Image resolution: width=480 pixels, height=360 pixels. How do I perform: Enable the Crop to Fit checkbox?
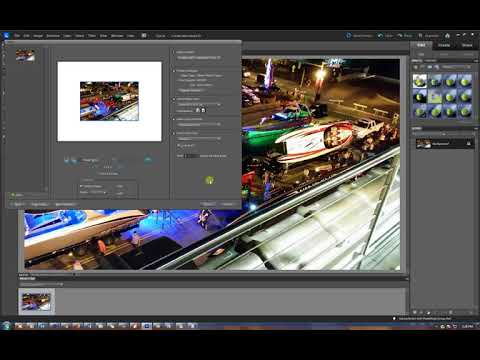point(179,146)
